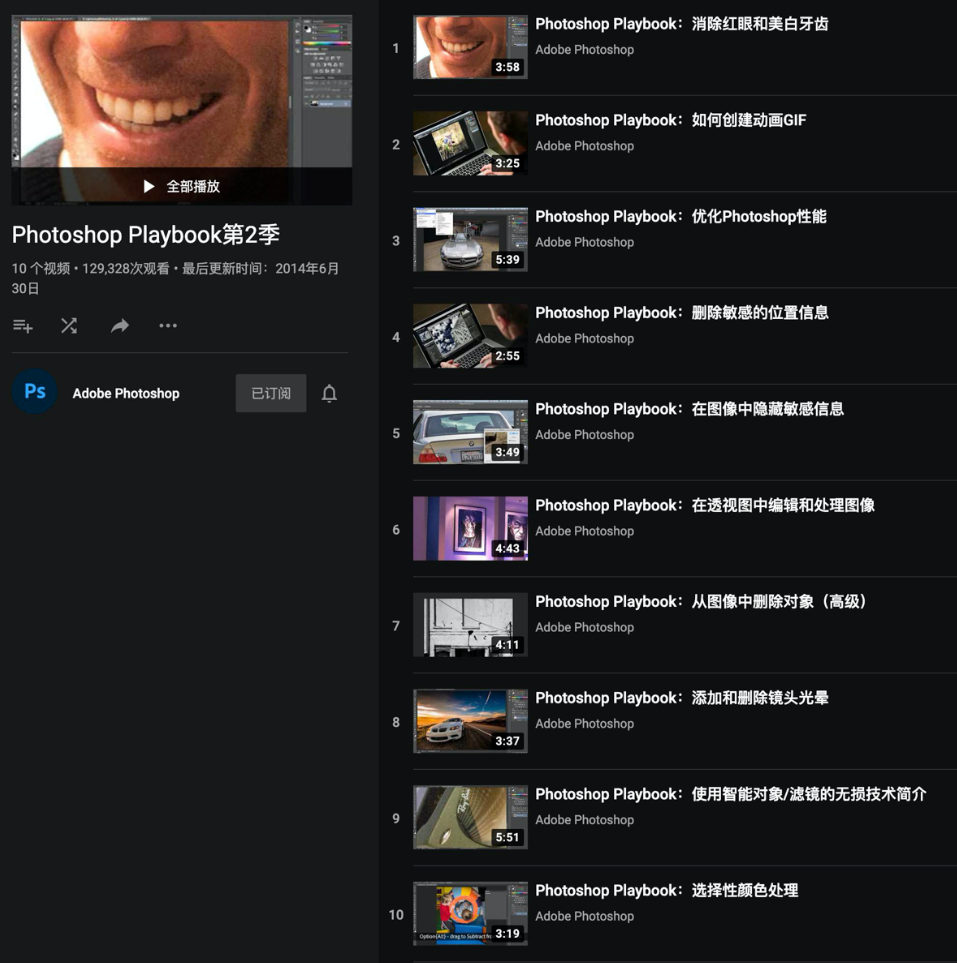
Task: Open the video titled 在透视图中编辑和处理图像
Action: point(705,505)
